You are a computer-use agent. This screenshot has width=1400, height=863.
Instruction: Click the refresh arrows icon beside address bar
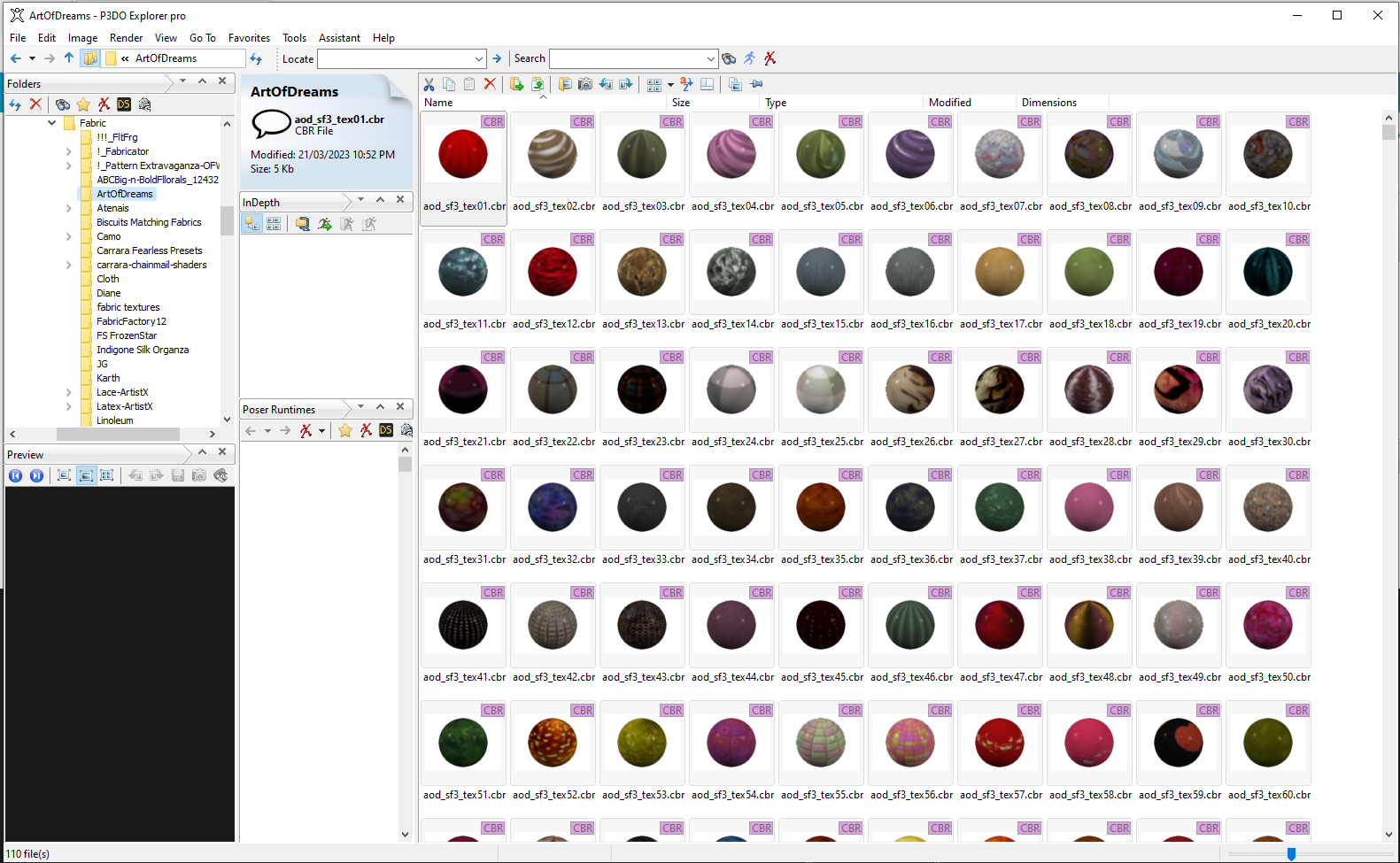coord(256,58)
